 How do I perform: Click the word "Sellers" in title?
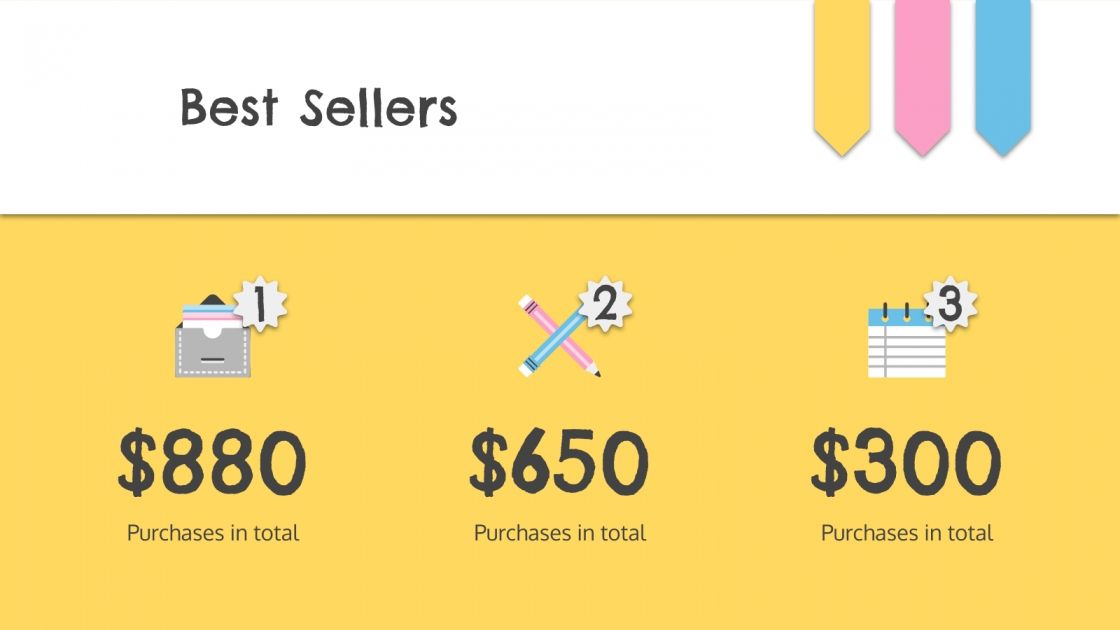[378, 108]
